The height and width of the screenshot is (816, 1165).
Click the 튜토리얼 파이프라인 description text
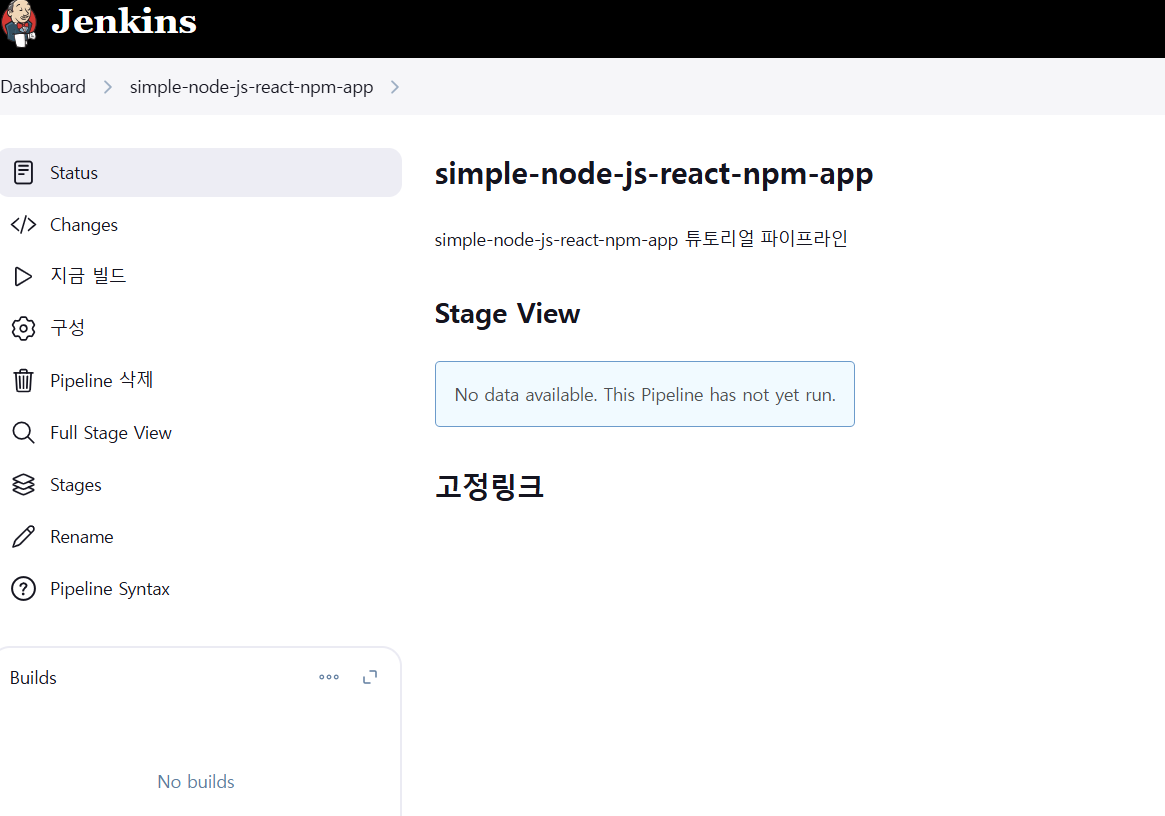pyautogui.click(x=766, y=239)
